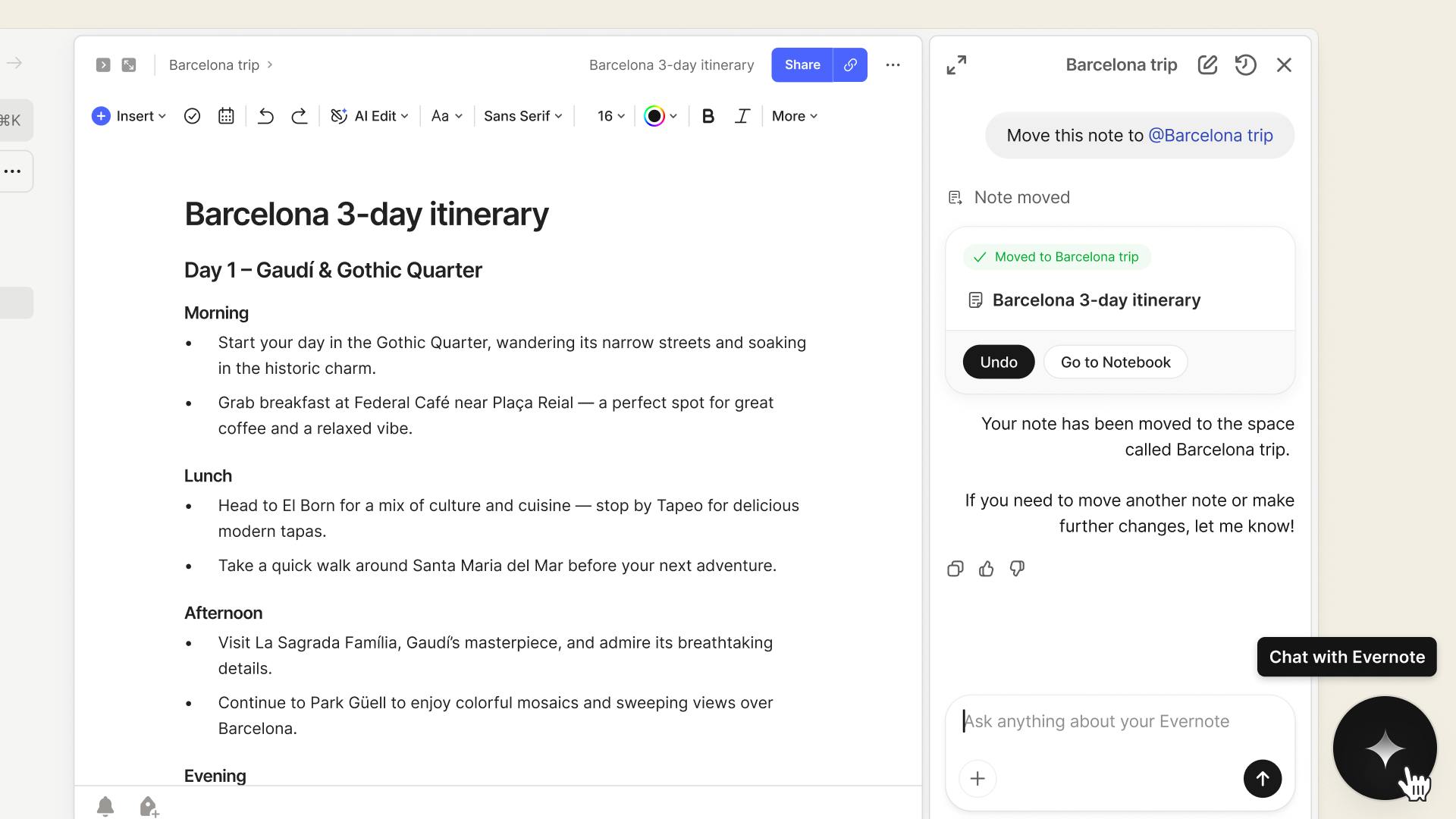Click the calendar icon in toolbar
The width and height of the screenshot is (1456, 819).
pos(226,116)
